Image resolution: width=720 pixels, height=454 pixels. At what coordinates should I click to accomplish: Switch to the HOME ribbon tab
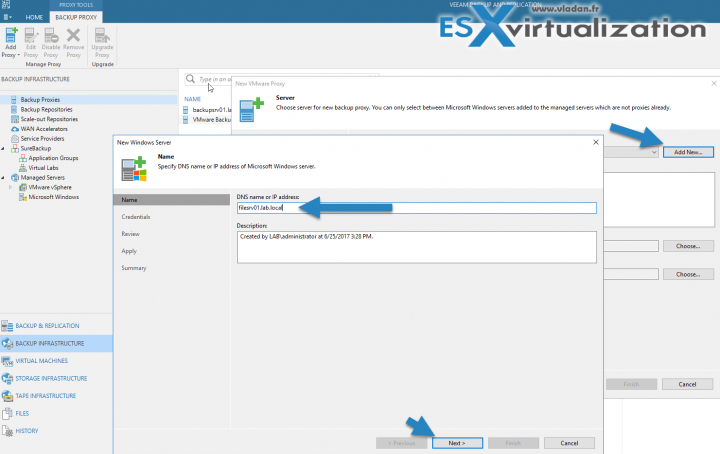click(x=33, y=18)
